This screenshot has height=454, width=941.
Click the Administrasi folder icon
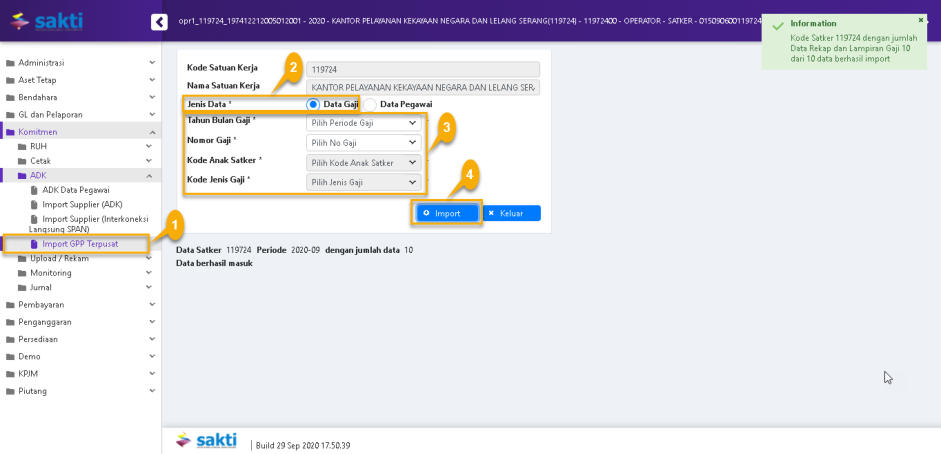coord(10,63)
